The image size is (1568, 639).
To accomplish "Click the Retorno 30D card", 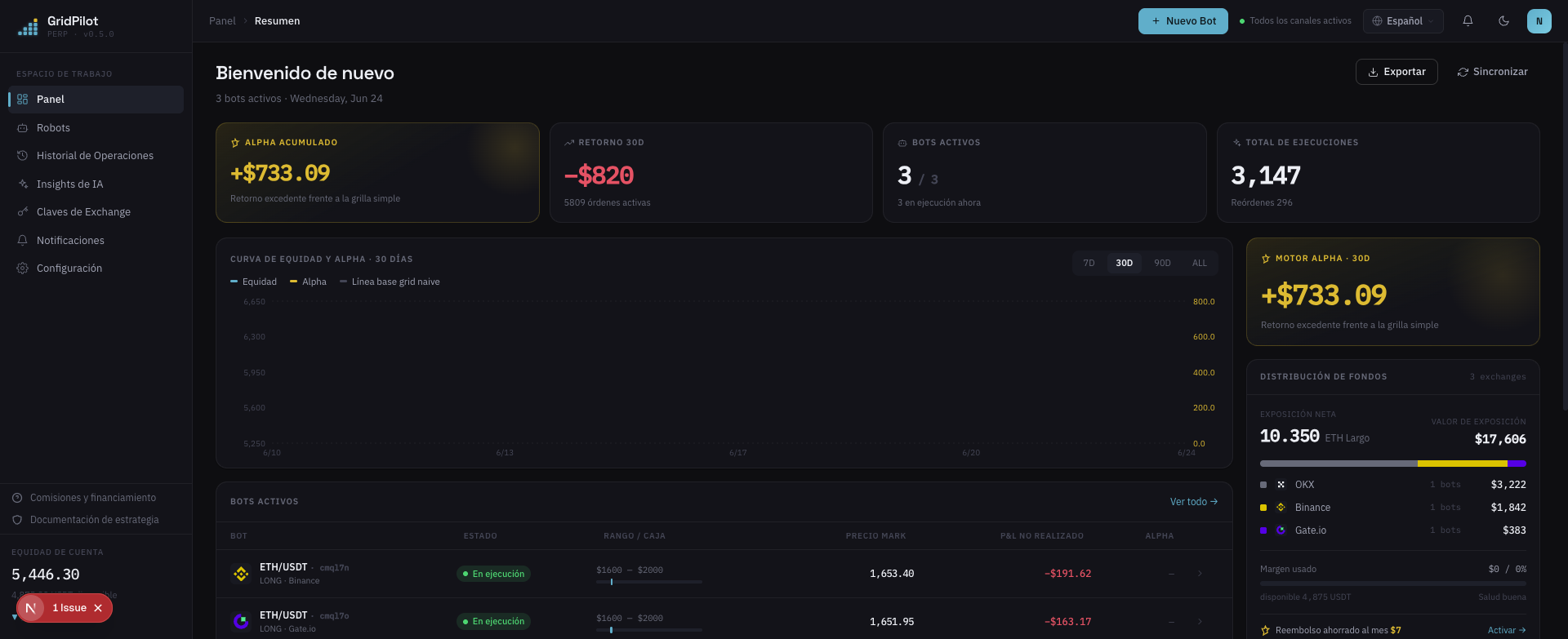I will pos(711,172).
